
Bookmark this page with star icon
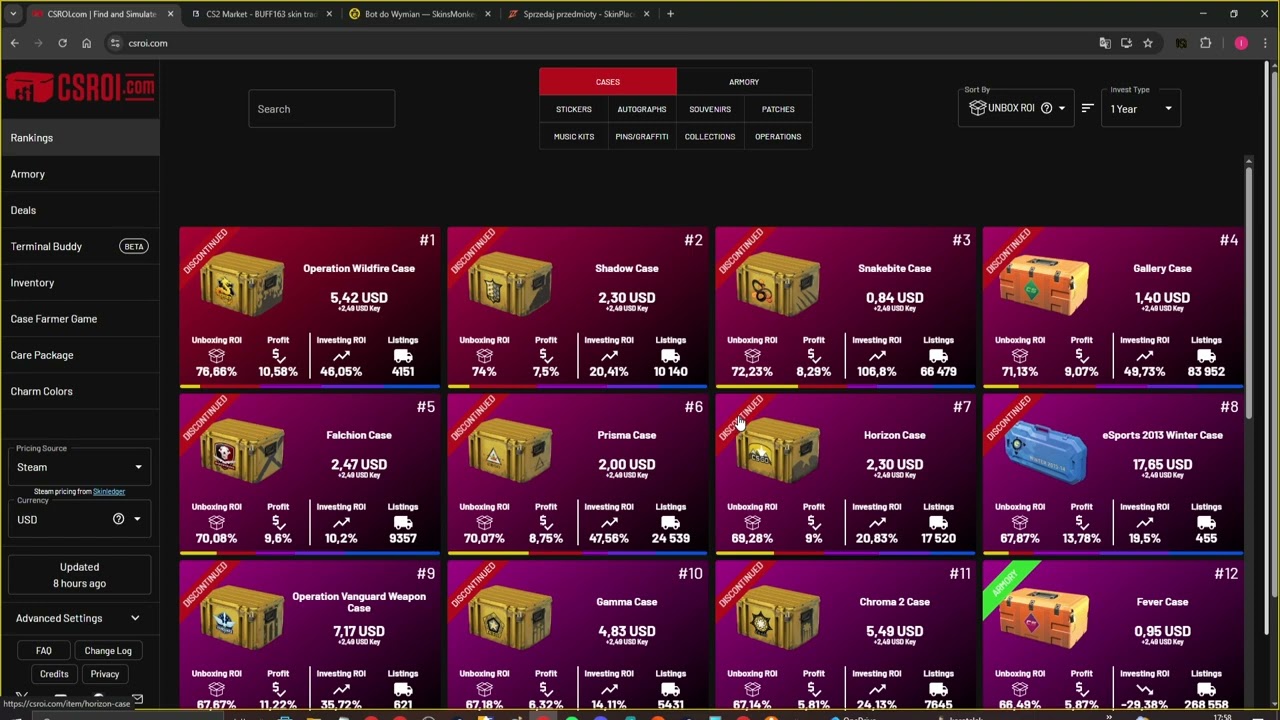click(1148, 43)
